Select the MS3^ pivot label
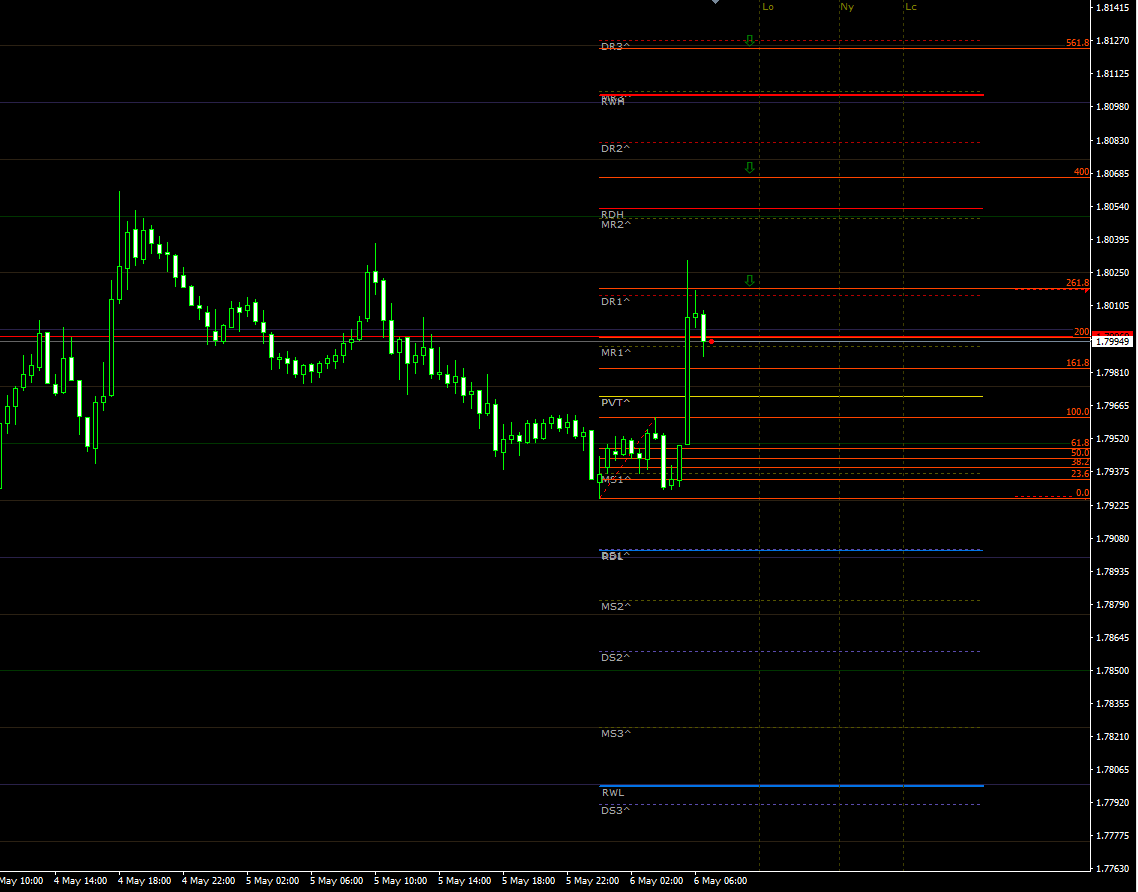The height and width of the screenshot is (892, 1138). (616, 734)
